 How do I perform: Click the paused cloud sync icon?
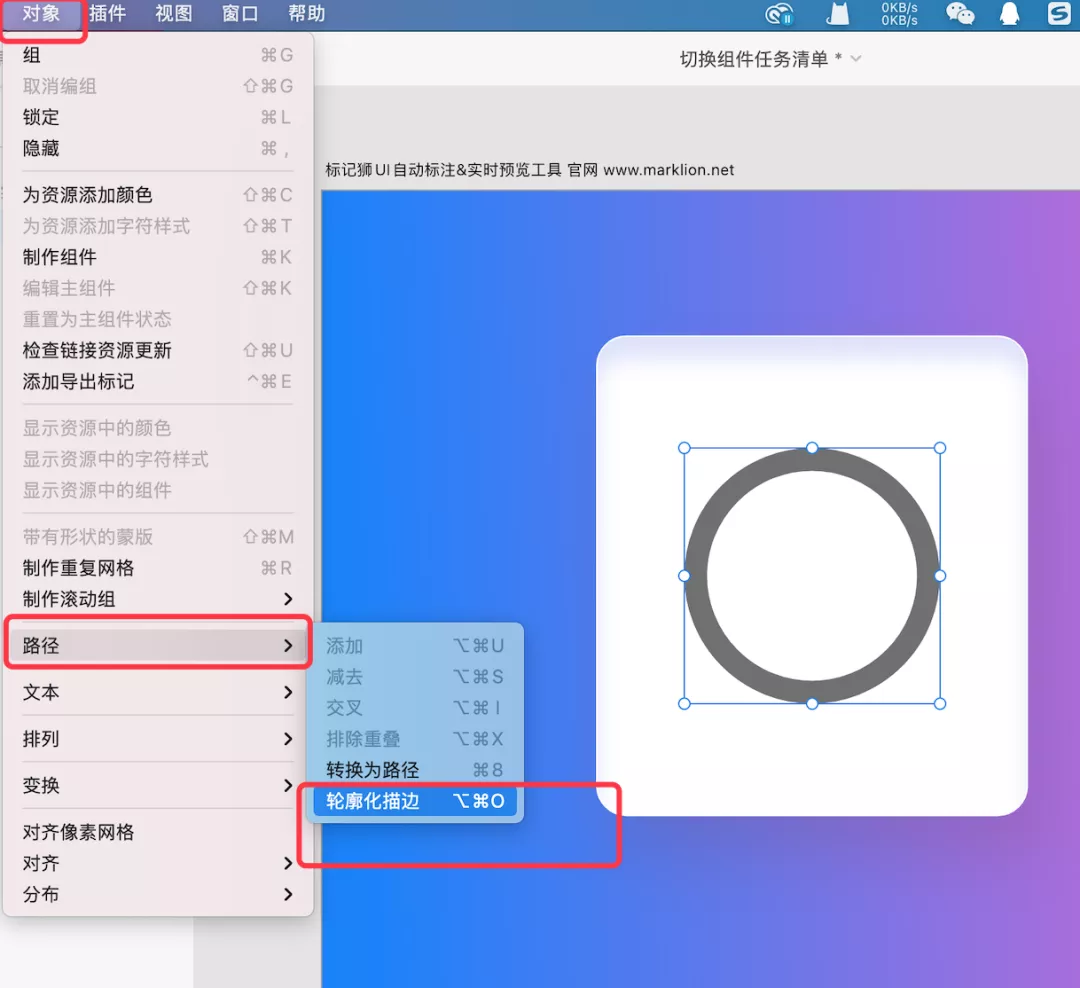(x=780, y=15)
